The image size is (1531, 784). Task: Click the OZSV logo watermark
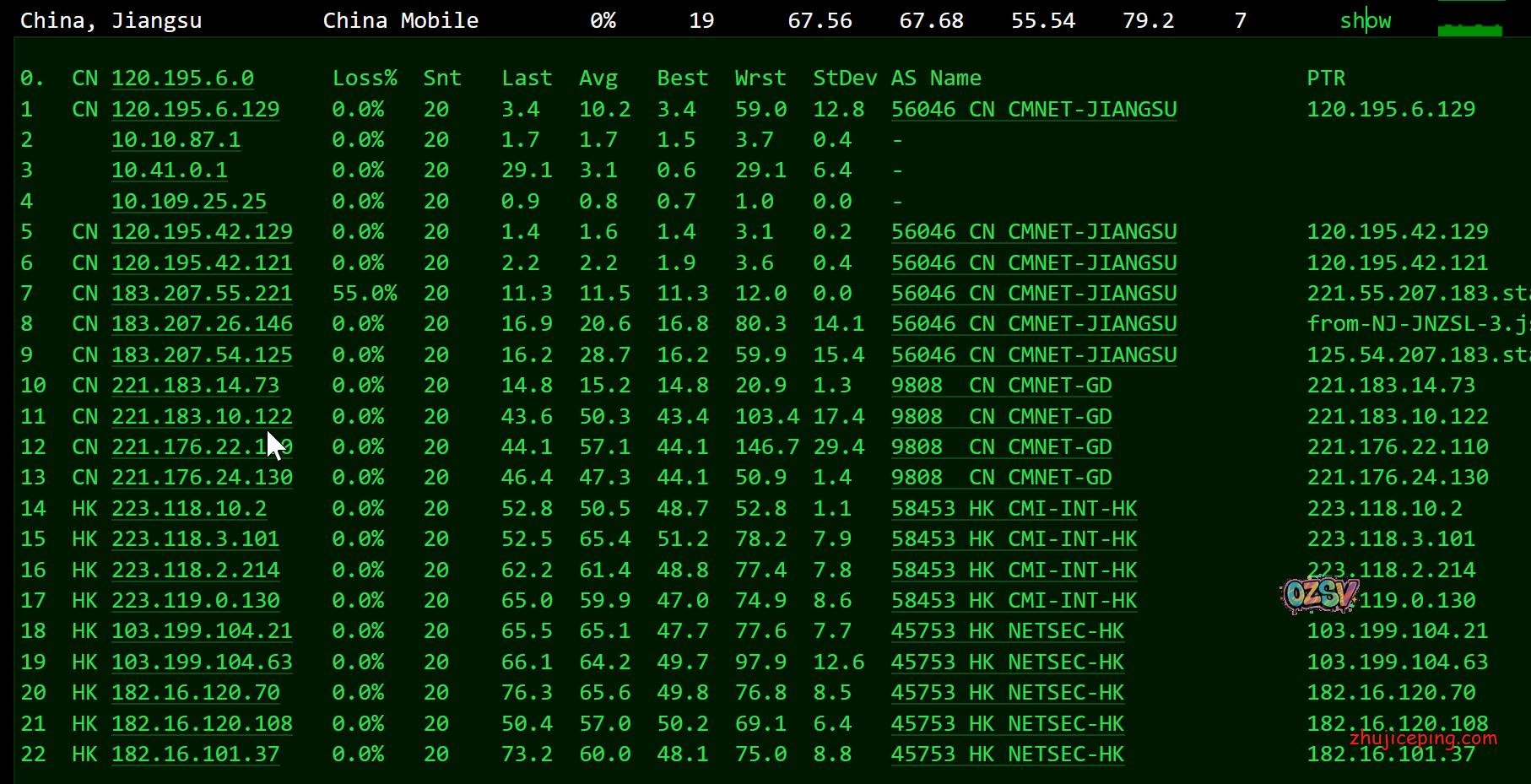(1319, 594)
